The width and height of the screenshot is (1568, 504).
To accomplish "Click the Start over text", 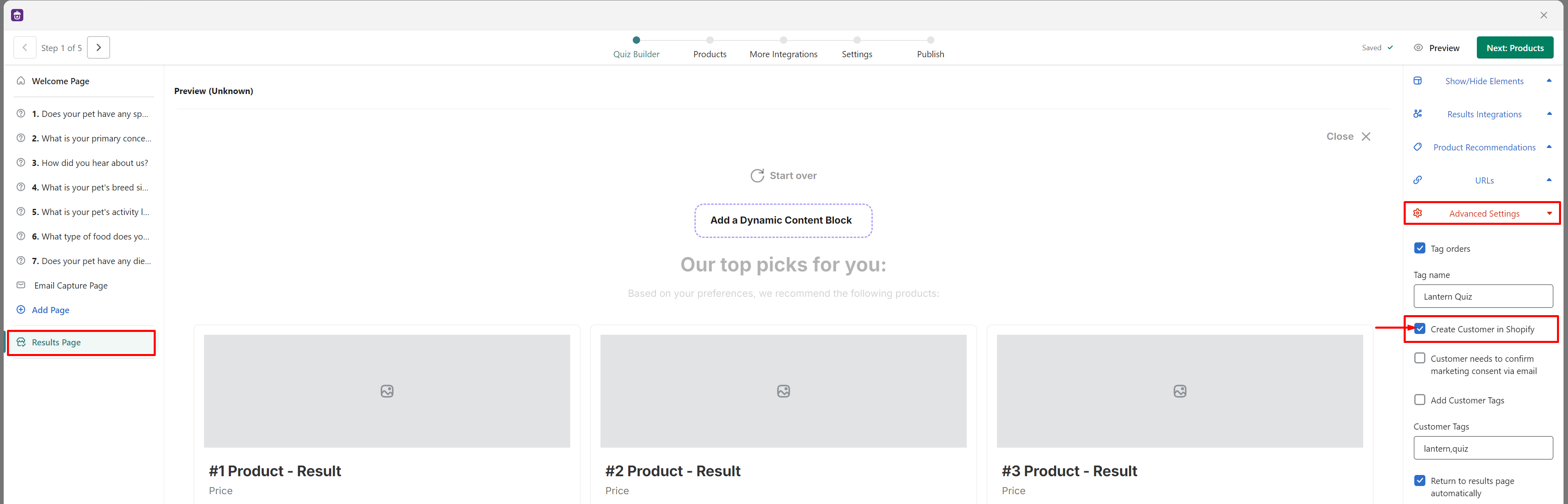I will click(793, 176).
